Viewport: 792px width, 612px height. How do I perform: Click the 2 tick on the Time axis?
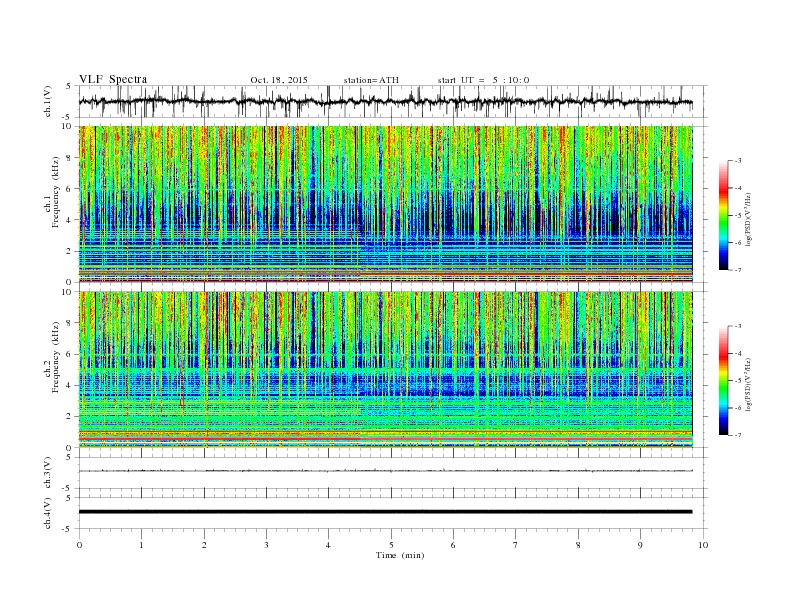click(x=204, y=545)
